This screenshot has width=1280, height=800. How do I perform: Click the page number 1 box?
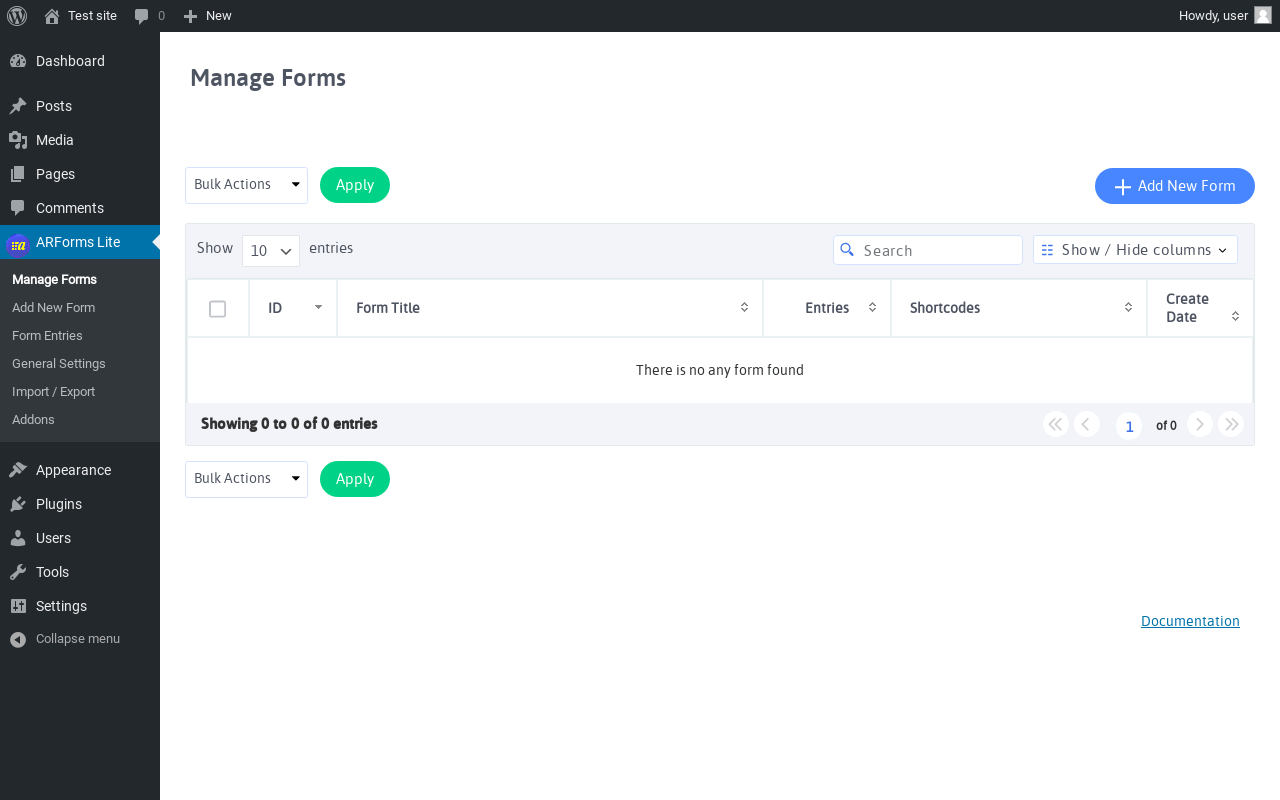click(x=1129, y=426)
